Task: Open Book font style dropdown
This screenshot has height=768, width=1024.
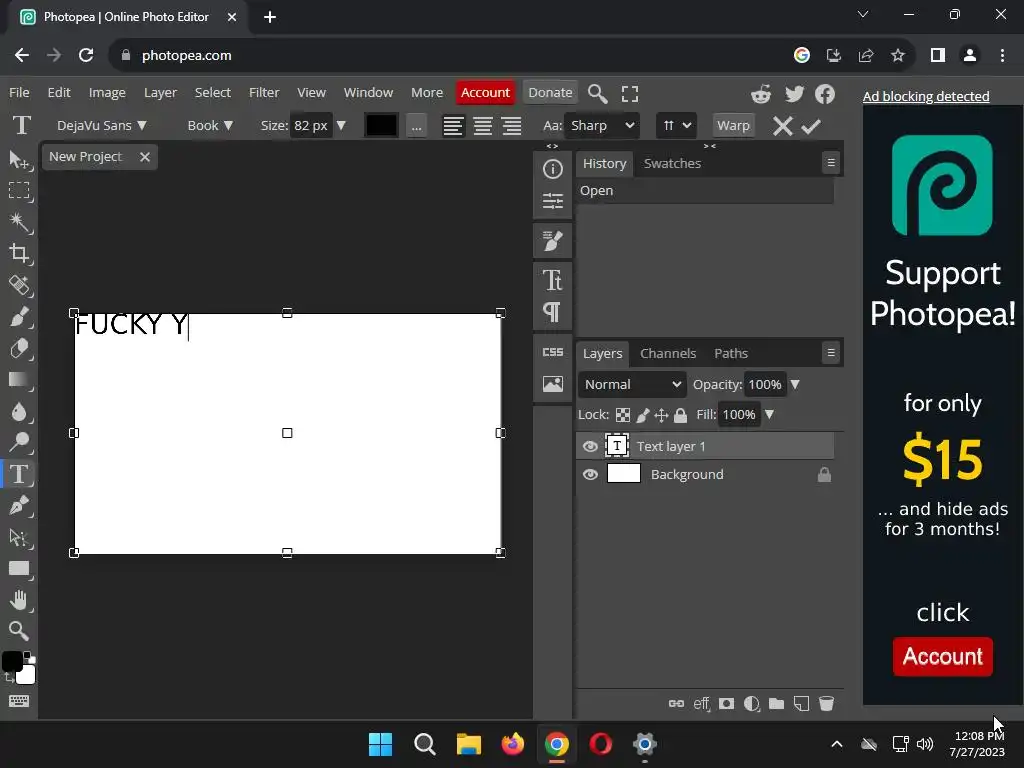Action: click(210, 125)
